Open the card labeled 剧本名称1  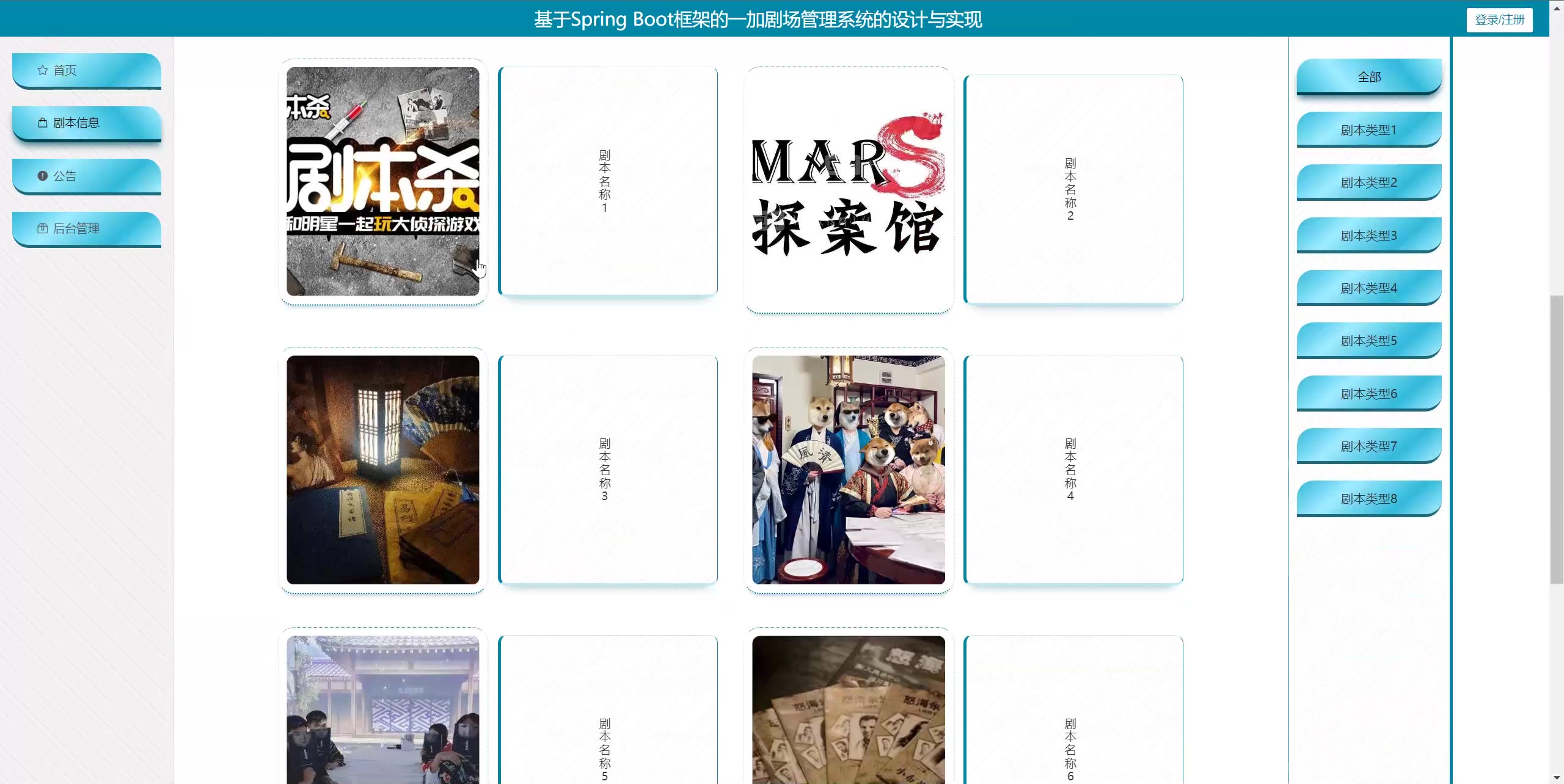pyautogui.click(x=608, y=181)
